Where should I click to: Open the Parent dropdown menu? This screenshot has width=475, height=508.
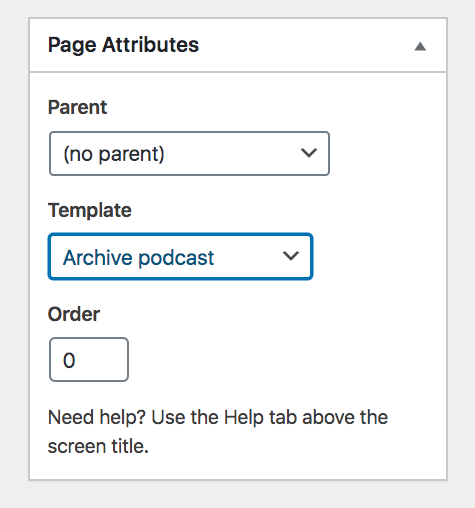coord(189,153)
